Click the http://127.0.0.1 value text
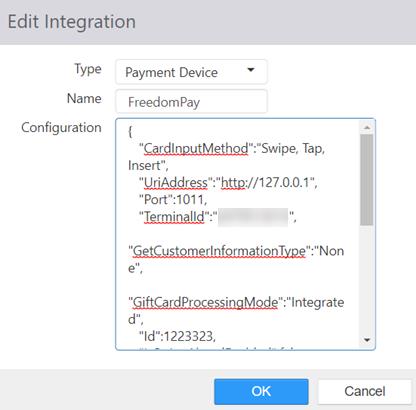This screenshot has height=410, width=416. [265, 183]
